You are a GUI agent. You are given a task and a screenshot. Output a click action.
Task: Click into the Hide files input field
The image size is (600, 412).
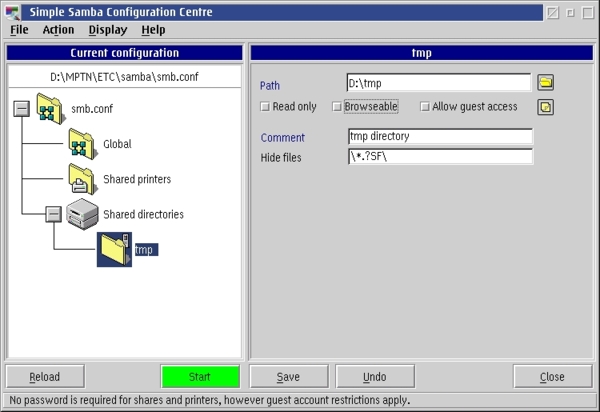point(440,156)
